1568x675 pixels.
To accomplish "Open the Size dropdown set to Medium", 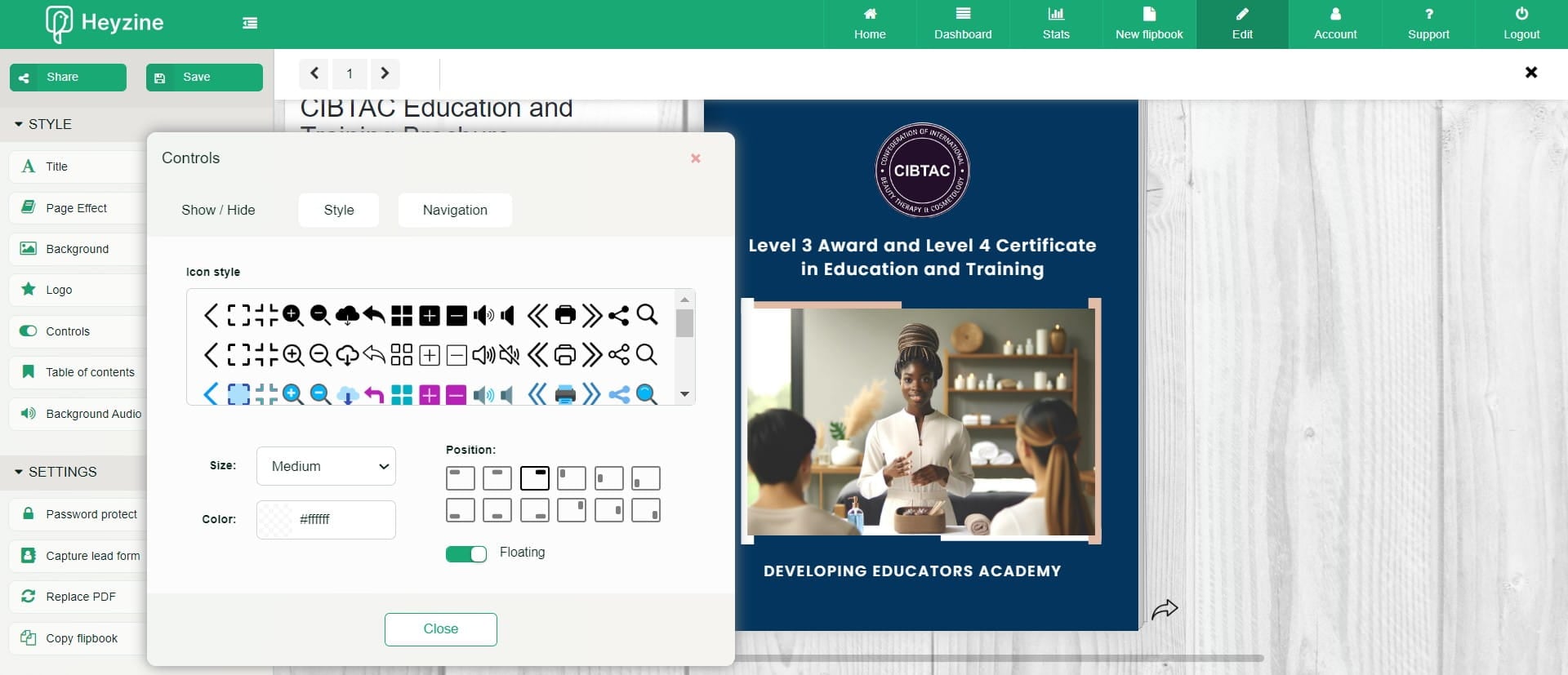I will (326, 466).
